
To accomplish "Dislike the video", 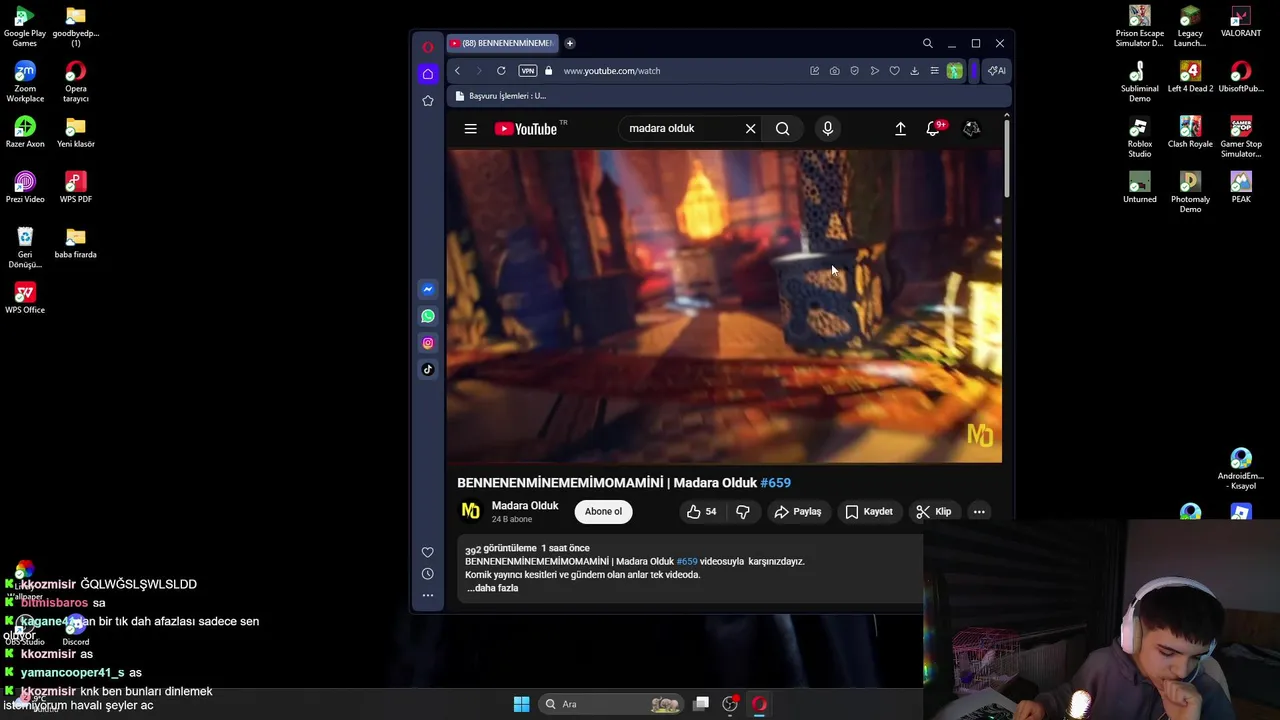I will (743, 511).
